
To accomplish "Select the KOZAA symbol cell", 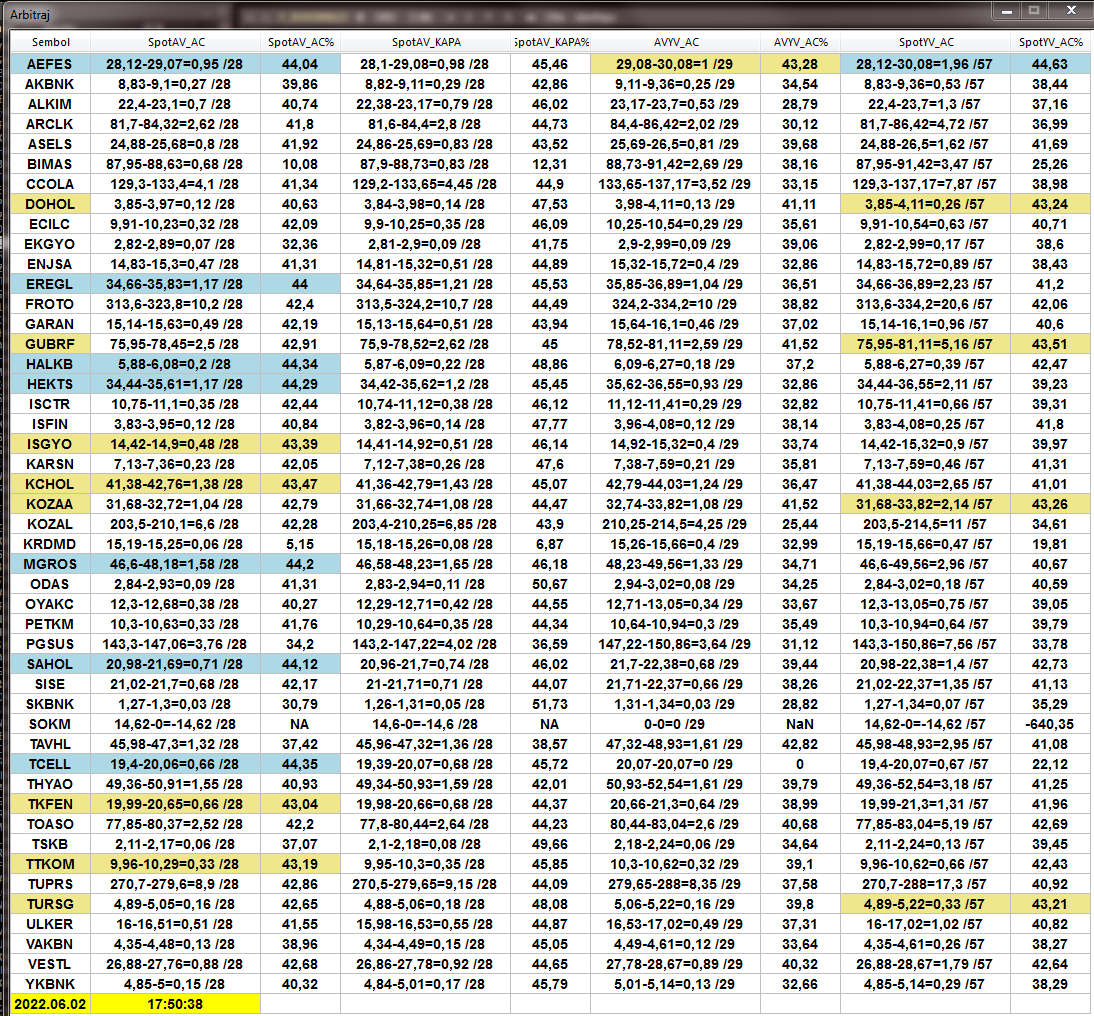I will pos(50,505).
